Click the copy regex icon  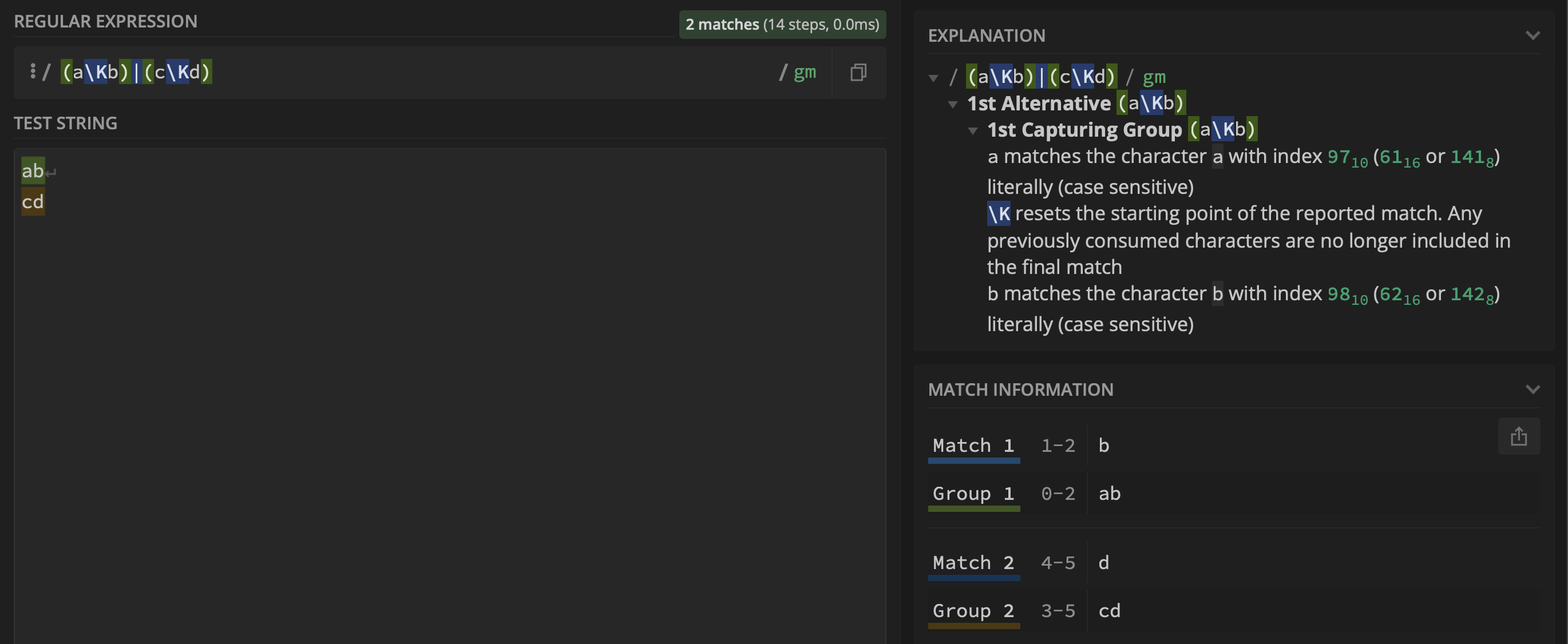coord(857,72)
